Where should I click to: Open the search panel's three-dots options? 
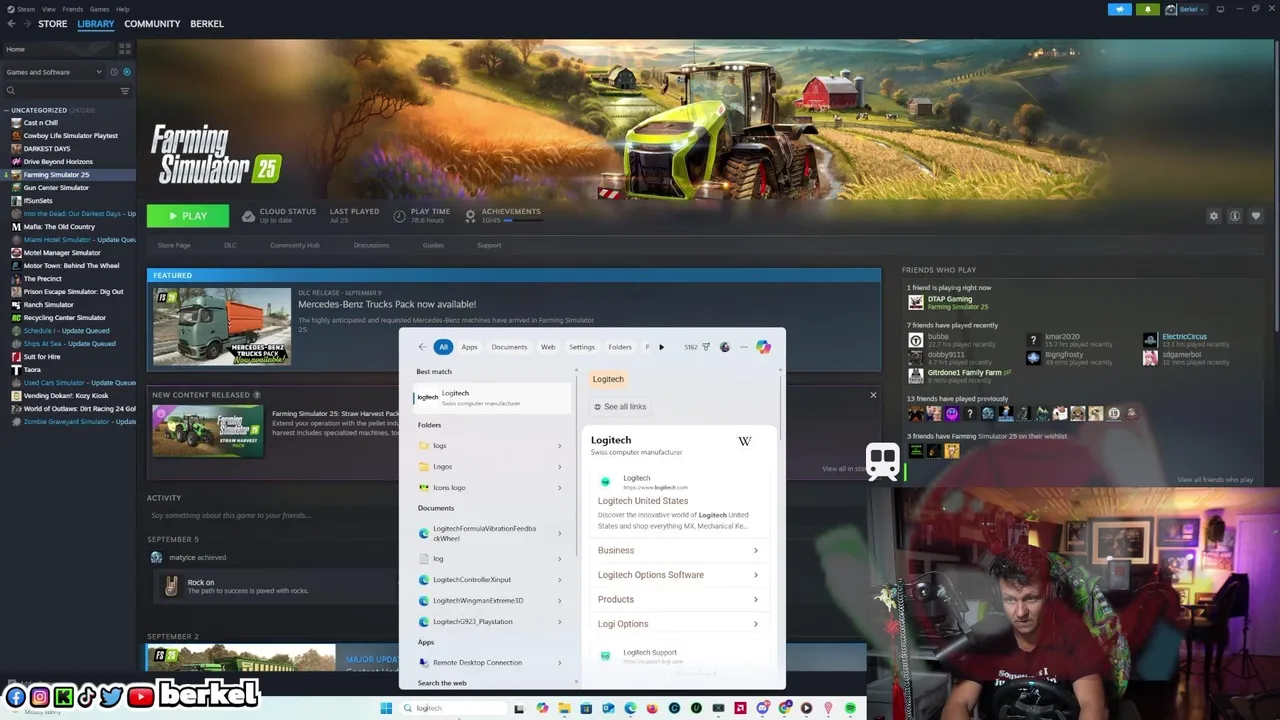click(743, 347)
